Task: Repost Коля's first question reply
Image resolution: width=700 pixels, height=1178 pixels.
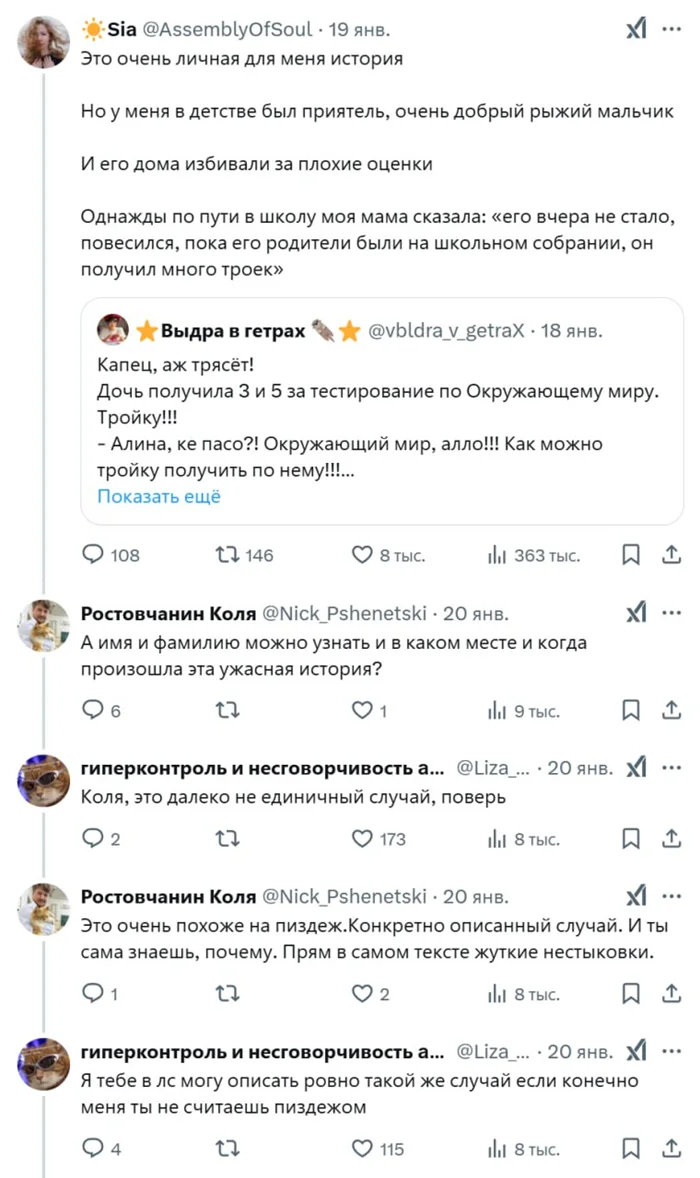Action: (x=228, y=711)
